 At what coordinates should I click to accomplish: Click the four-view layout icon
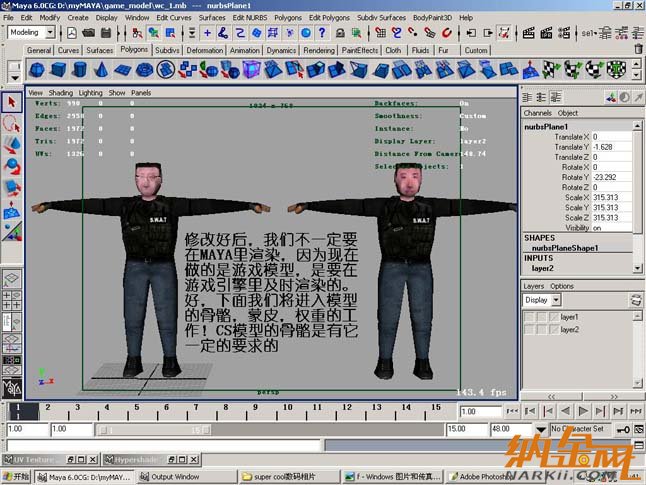[x=12, y=300]
